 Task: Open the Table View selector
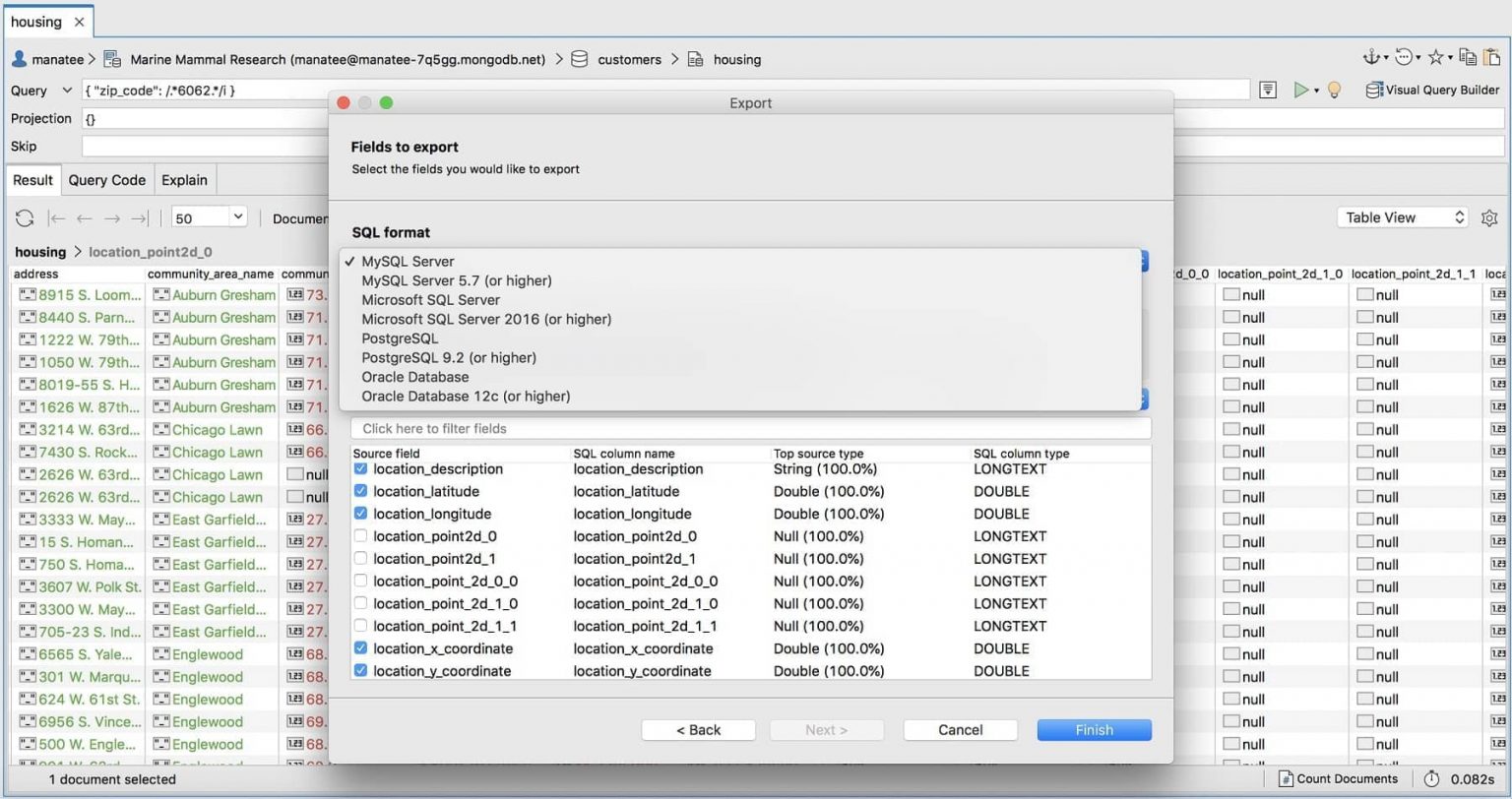point(1402,216)
